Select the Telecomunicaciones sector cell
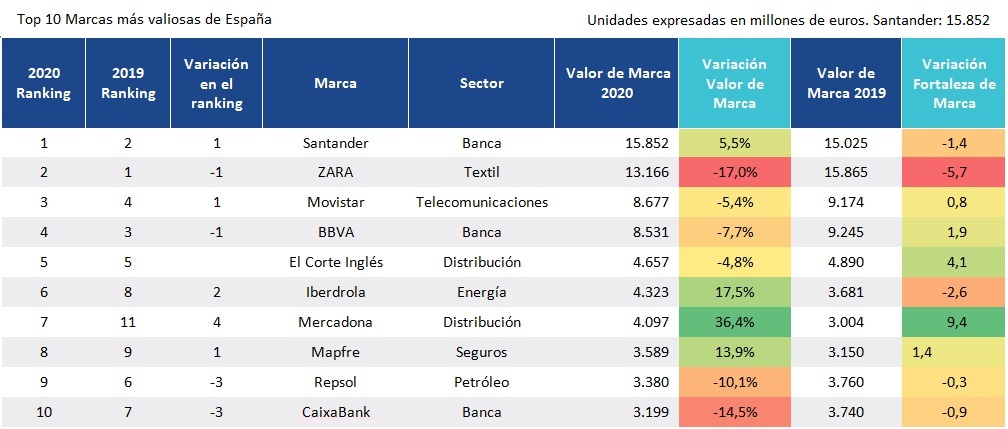The height and width of the screenshot is (429, 1008). click(x=481, y=202)
